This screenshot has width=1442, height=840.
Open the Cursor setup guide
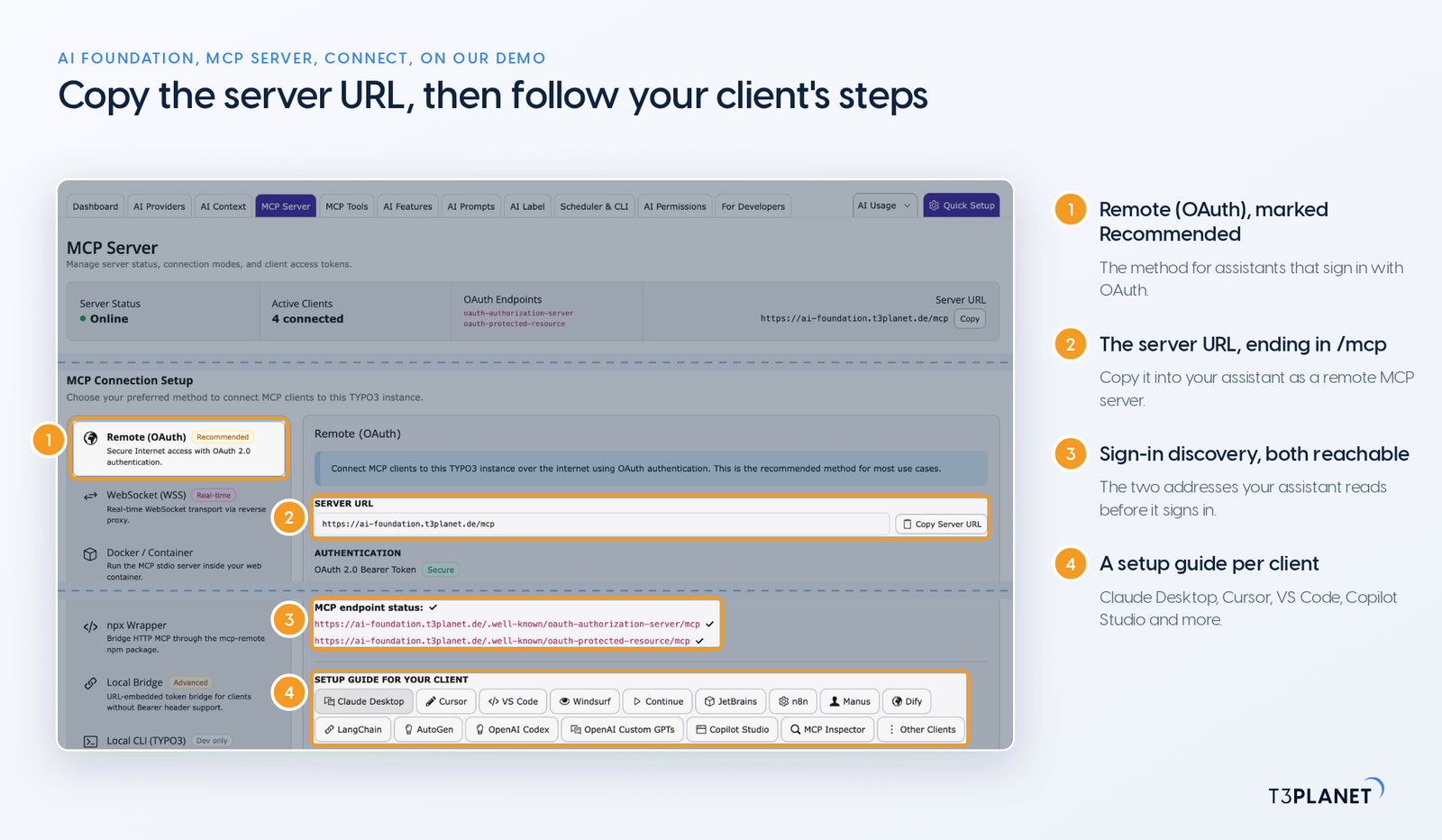coord(446,701)
